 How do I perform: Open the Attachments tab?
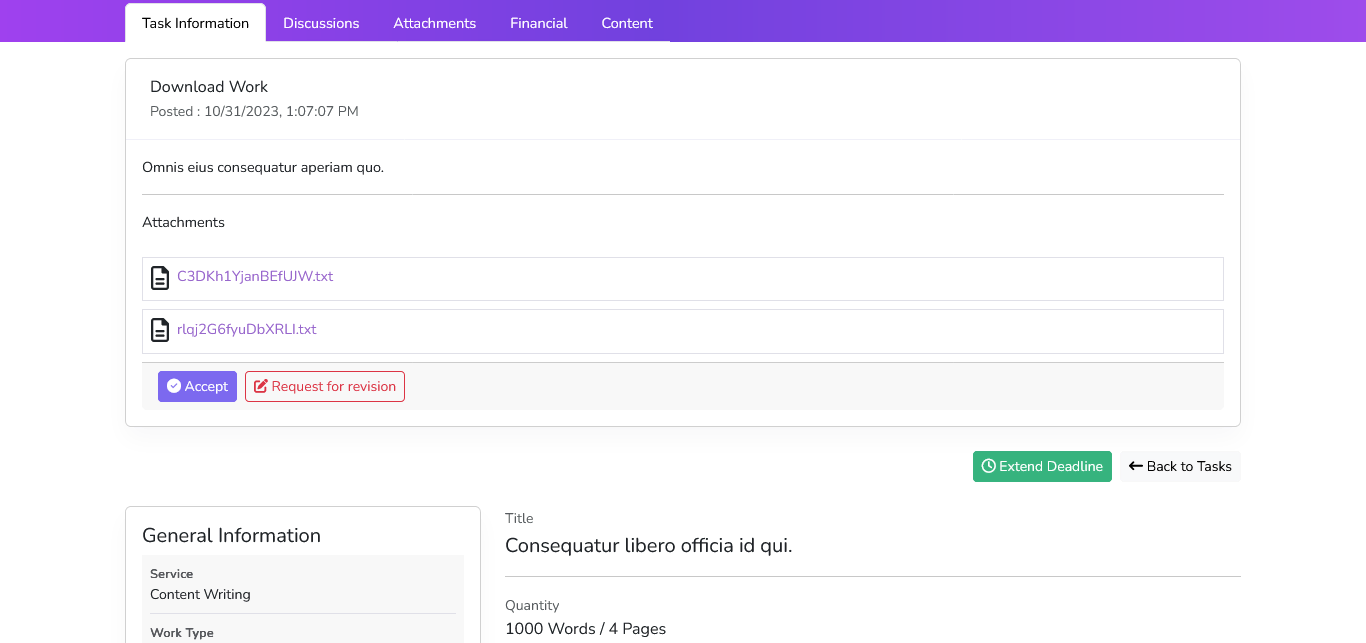coord(434,23)
